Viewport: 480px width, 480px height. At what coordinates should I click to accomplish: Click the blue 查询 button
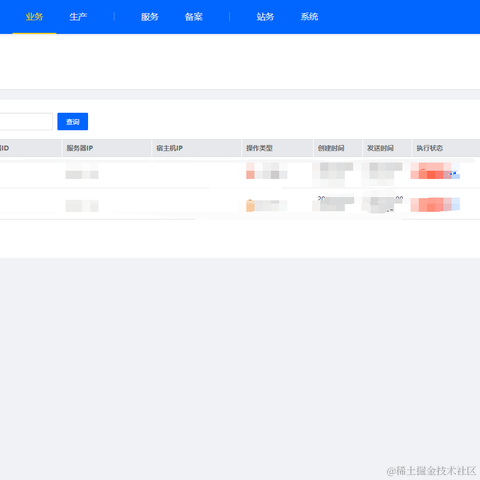pos(73,122)
